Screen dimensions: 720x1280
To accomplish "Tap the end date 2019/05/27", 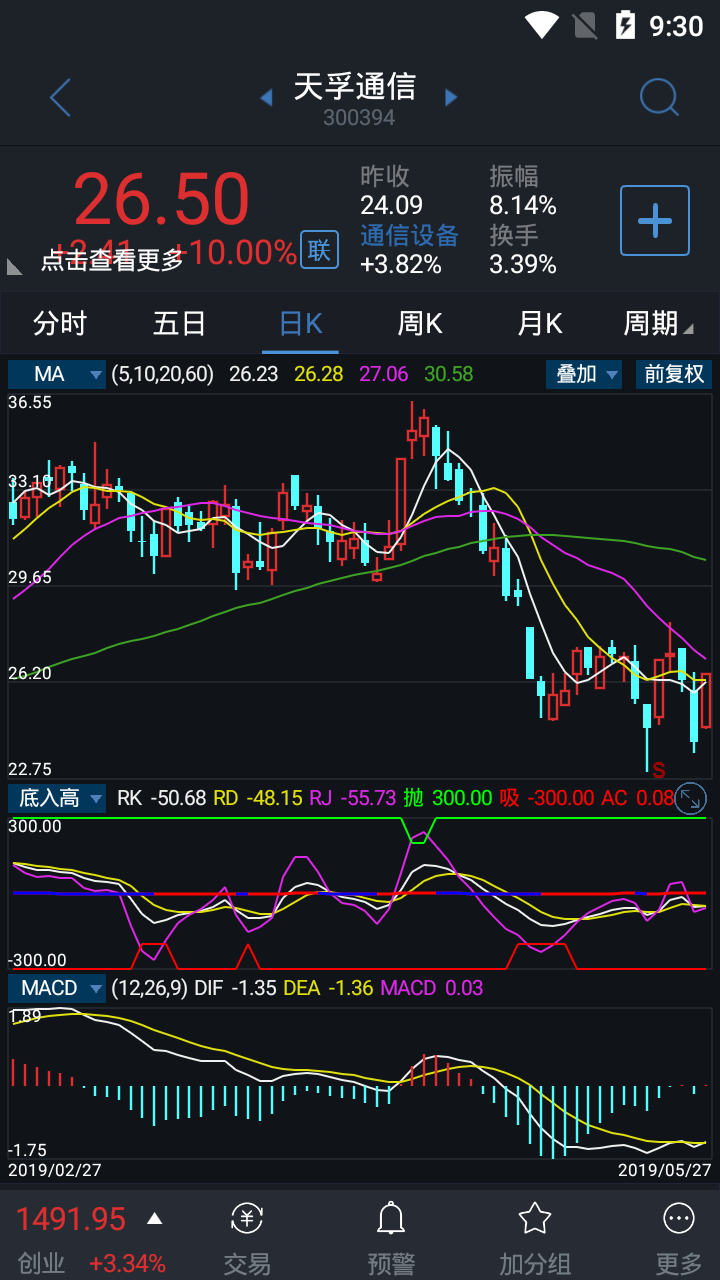I will click(x=665, y=1169).
